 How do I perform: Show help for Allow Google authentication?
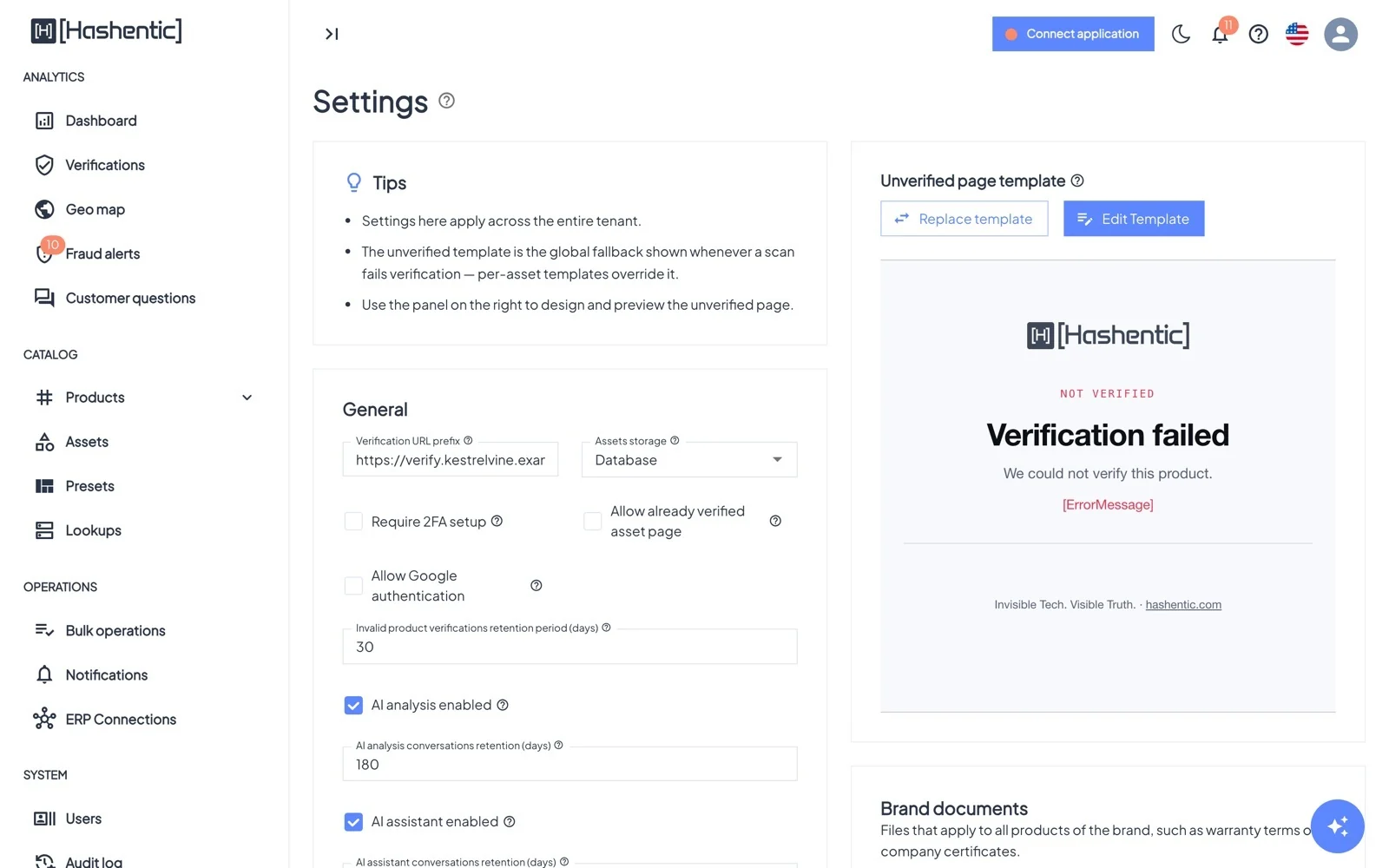(x=537, y=585)
